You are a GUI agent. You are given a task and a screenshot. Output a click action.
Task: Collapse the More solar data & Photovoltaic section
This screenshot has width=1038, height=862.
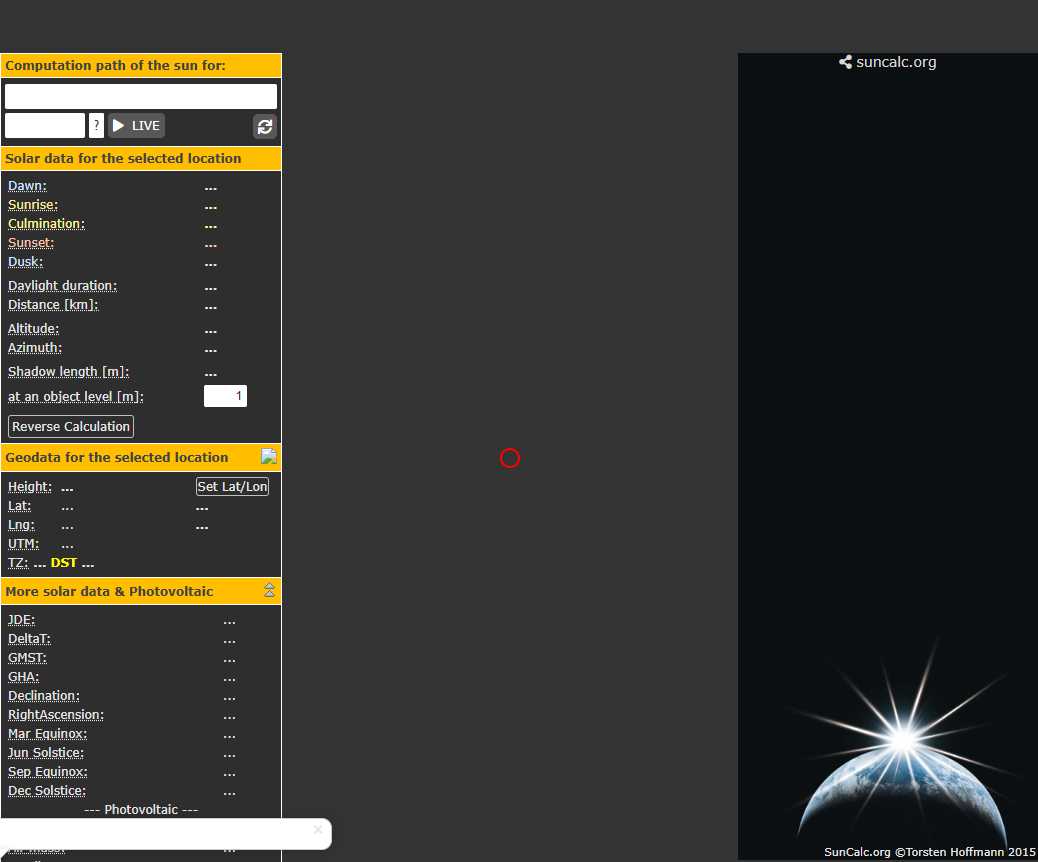[x=269, y=591]
